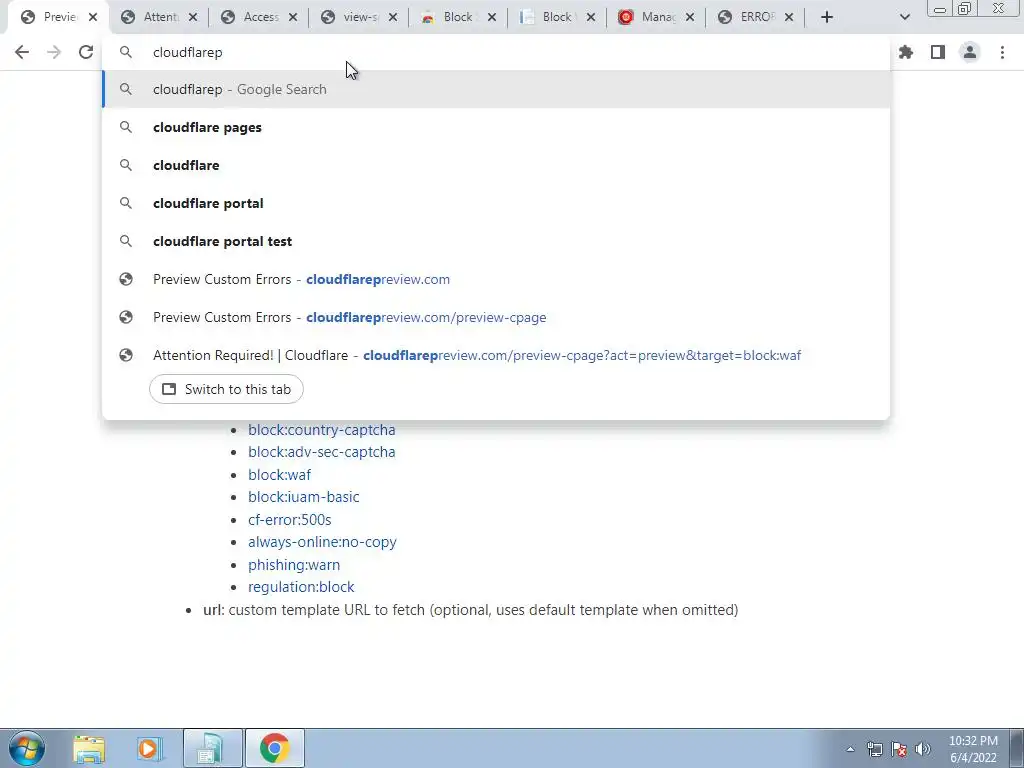Screen dimensions: 1024x768
Task: Click the volume speaker tray icon
Action: [x=923, y=749]
